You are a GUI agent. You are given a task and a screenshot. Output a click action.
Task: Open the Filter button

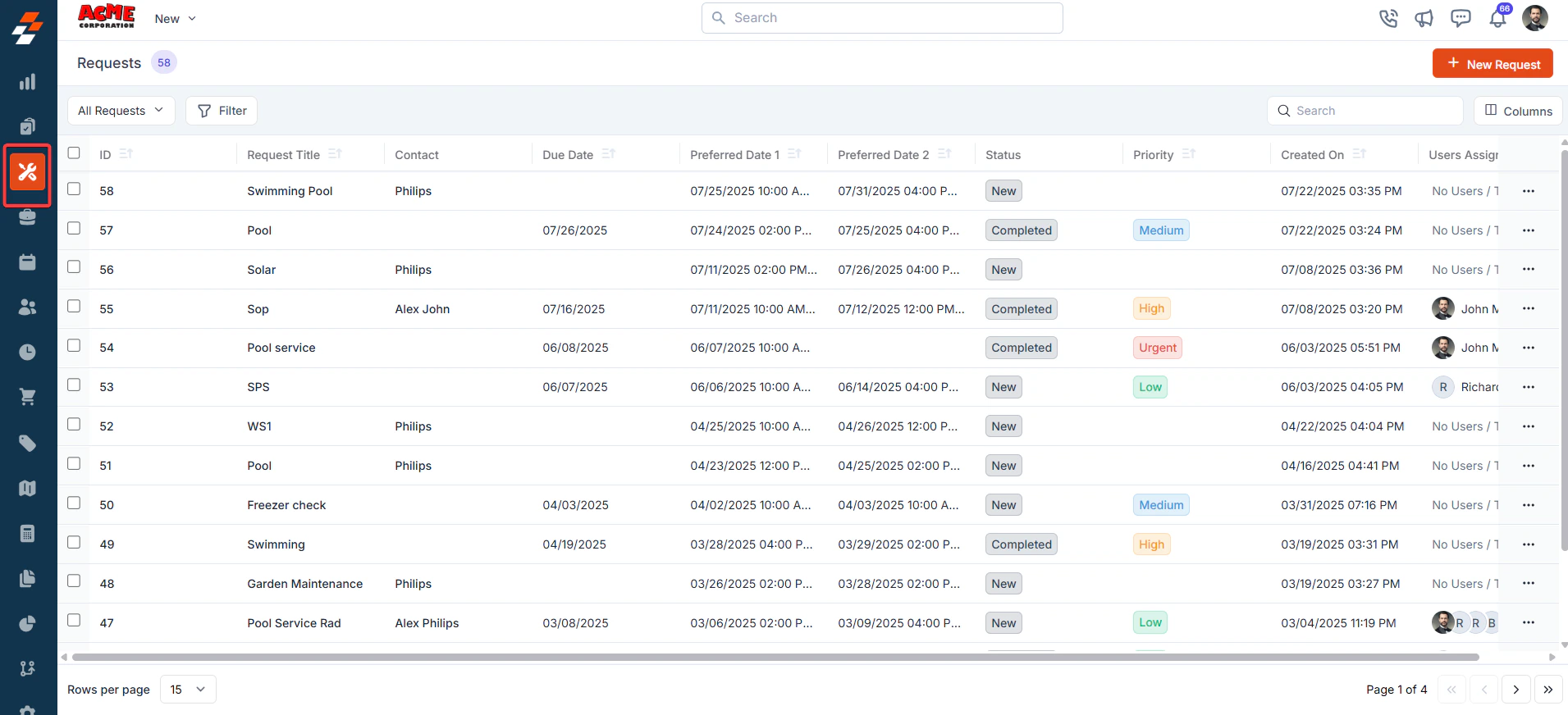[x=222, y=111]
